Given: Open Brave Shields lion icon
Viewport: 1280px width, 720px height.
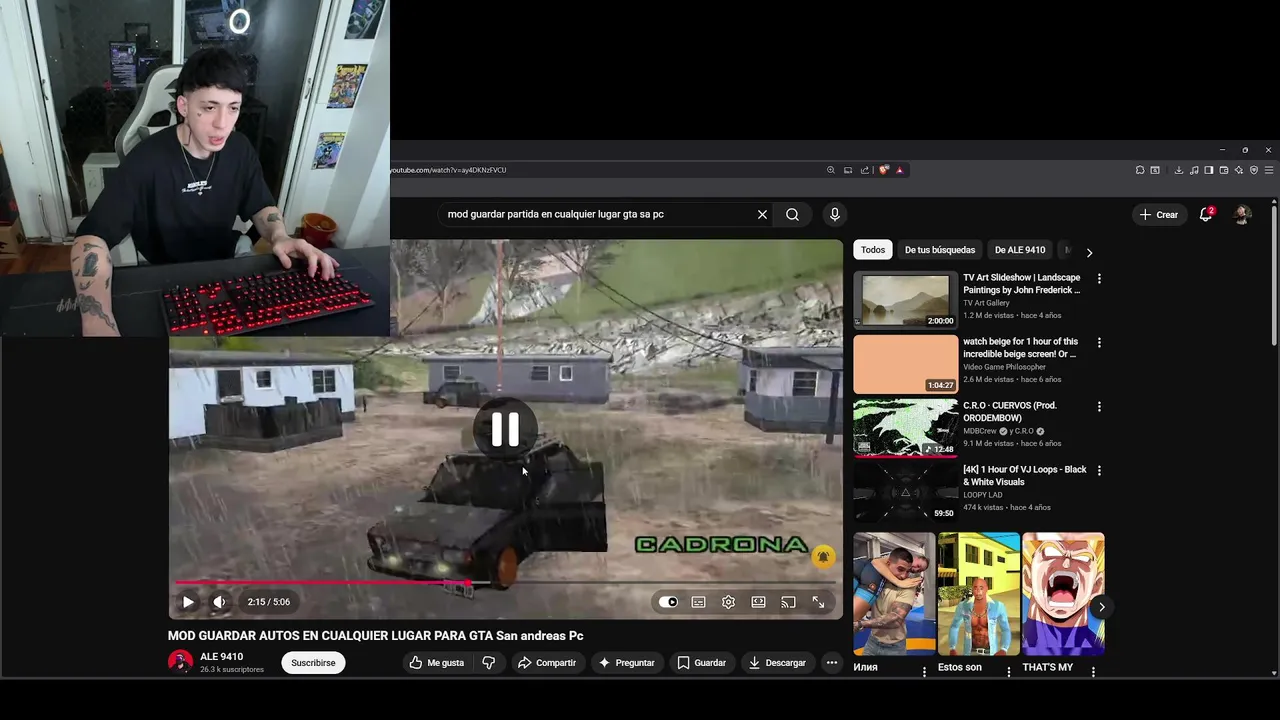Looking at the screenshot, I should pos(884,170).
